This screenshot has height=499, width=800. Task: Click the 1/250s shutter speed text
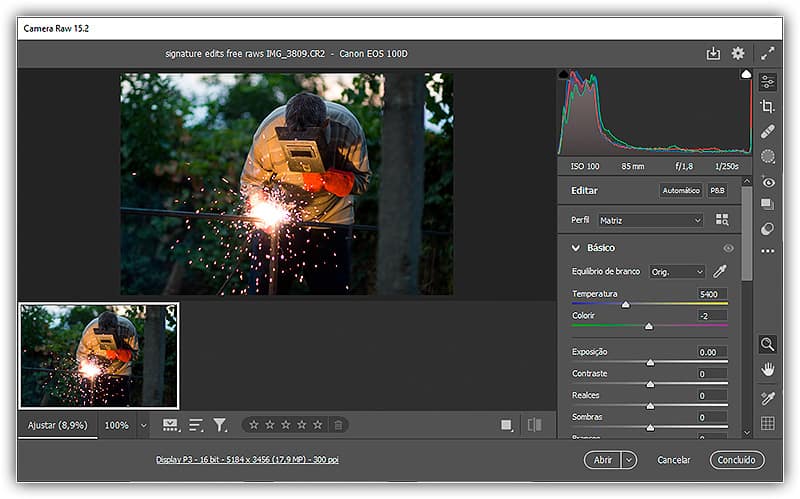727,166
